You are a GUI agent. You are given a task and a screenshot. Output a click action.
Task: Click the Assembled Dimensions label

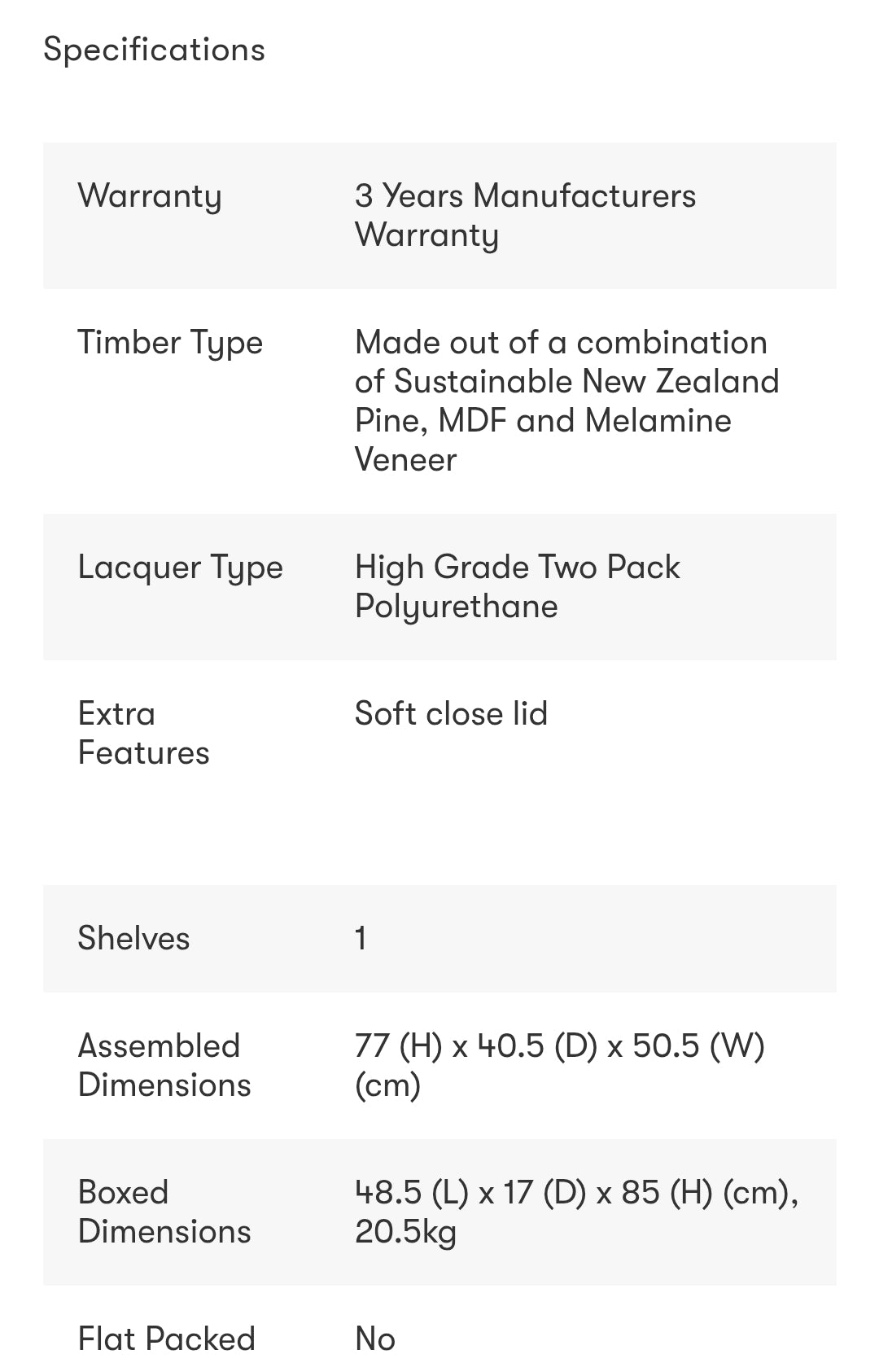click(x=164, y=1065)
